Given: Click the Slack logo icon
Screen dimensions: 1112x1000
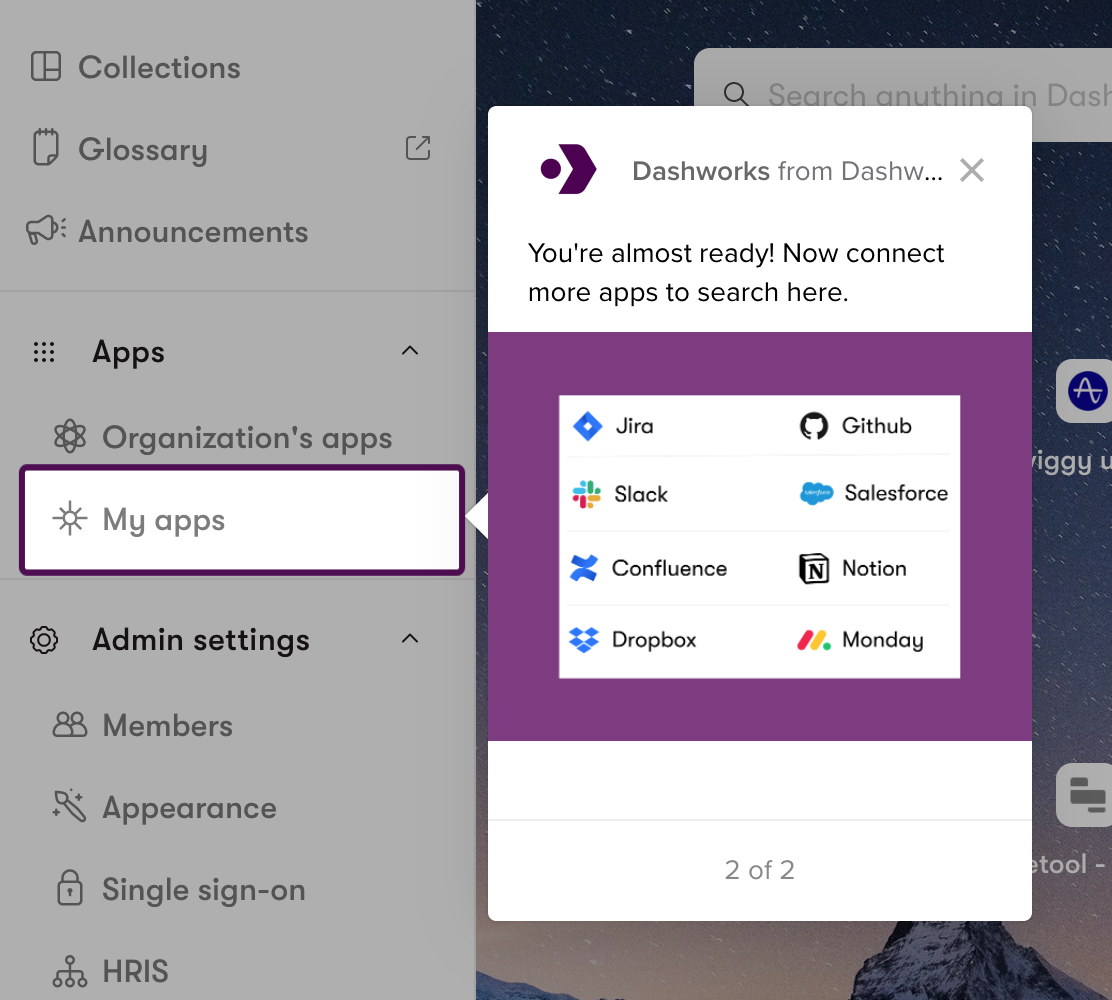Looking at the screenshot, I should pos(586,494).
